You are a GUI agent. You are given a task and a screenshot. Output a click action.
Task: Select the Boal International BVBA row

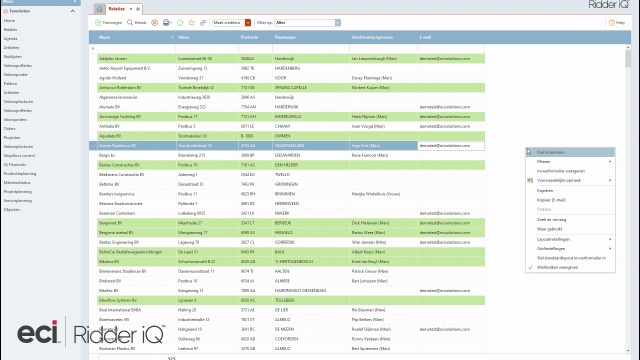287,310
